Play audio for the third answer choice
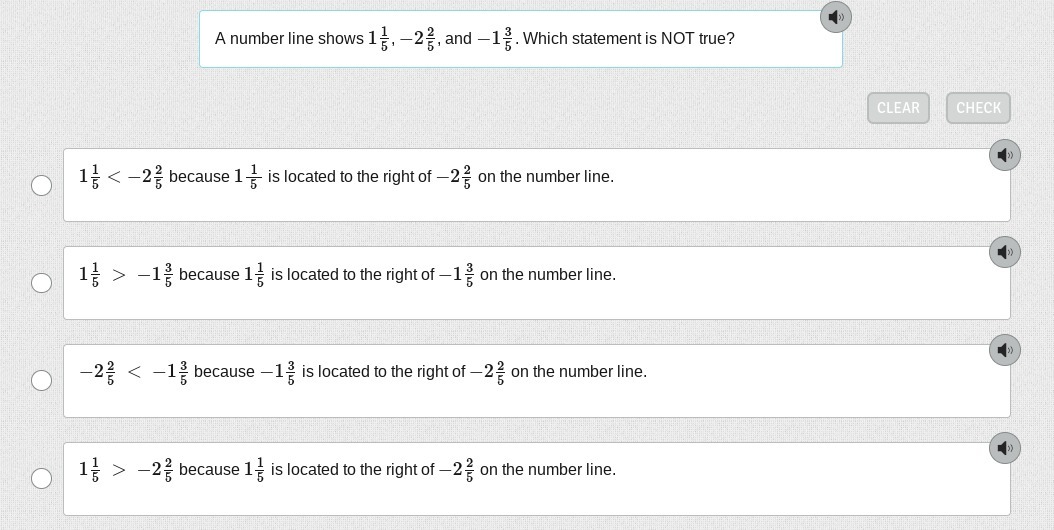The width and height of the screenshot is (1054, 530). 1004,350
